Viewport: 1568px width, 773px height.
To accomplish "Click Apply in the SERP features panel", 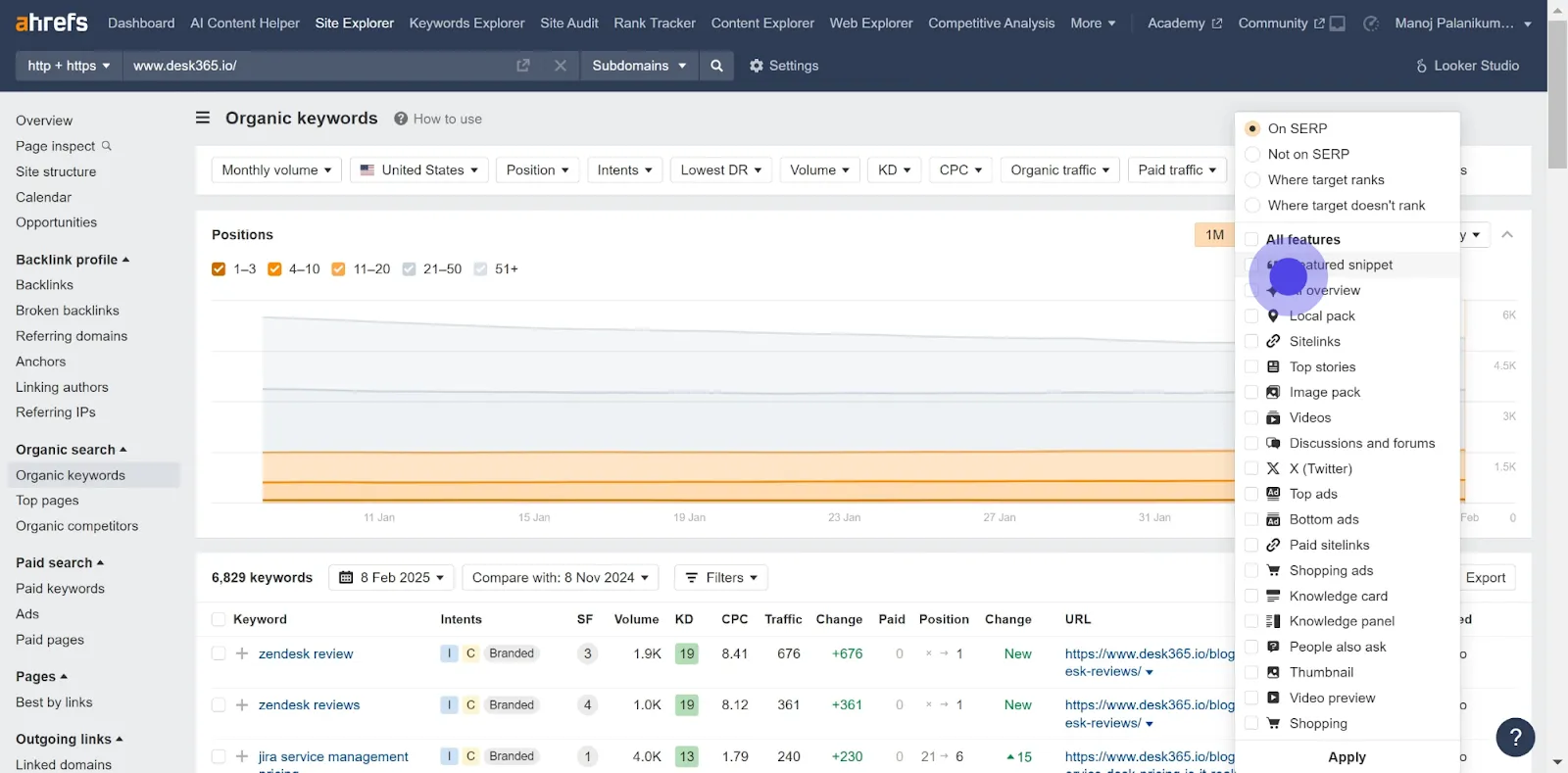I will tap(1347, 756).
